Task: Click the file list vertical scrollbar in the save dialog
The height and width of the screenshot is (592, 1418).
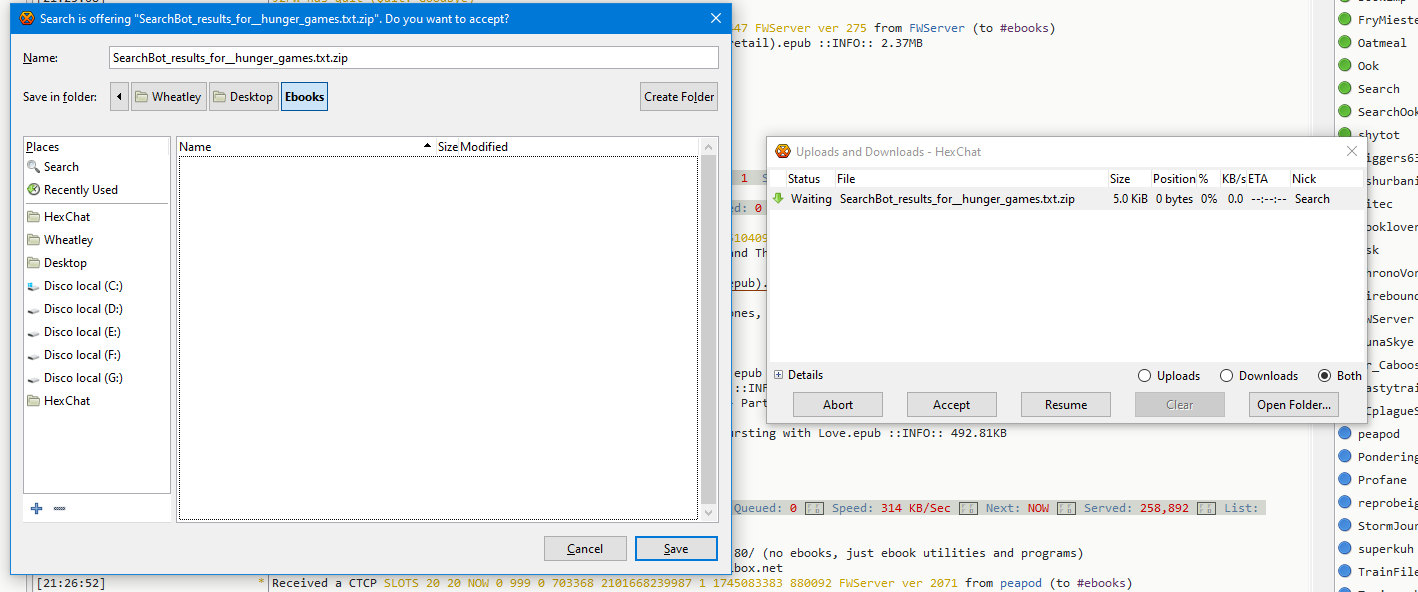Action: (x=709, y=330)
